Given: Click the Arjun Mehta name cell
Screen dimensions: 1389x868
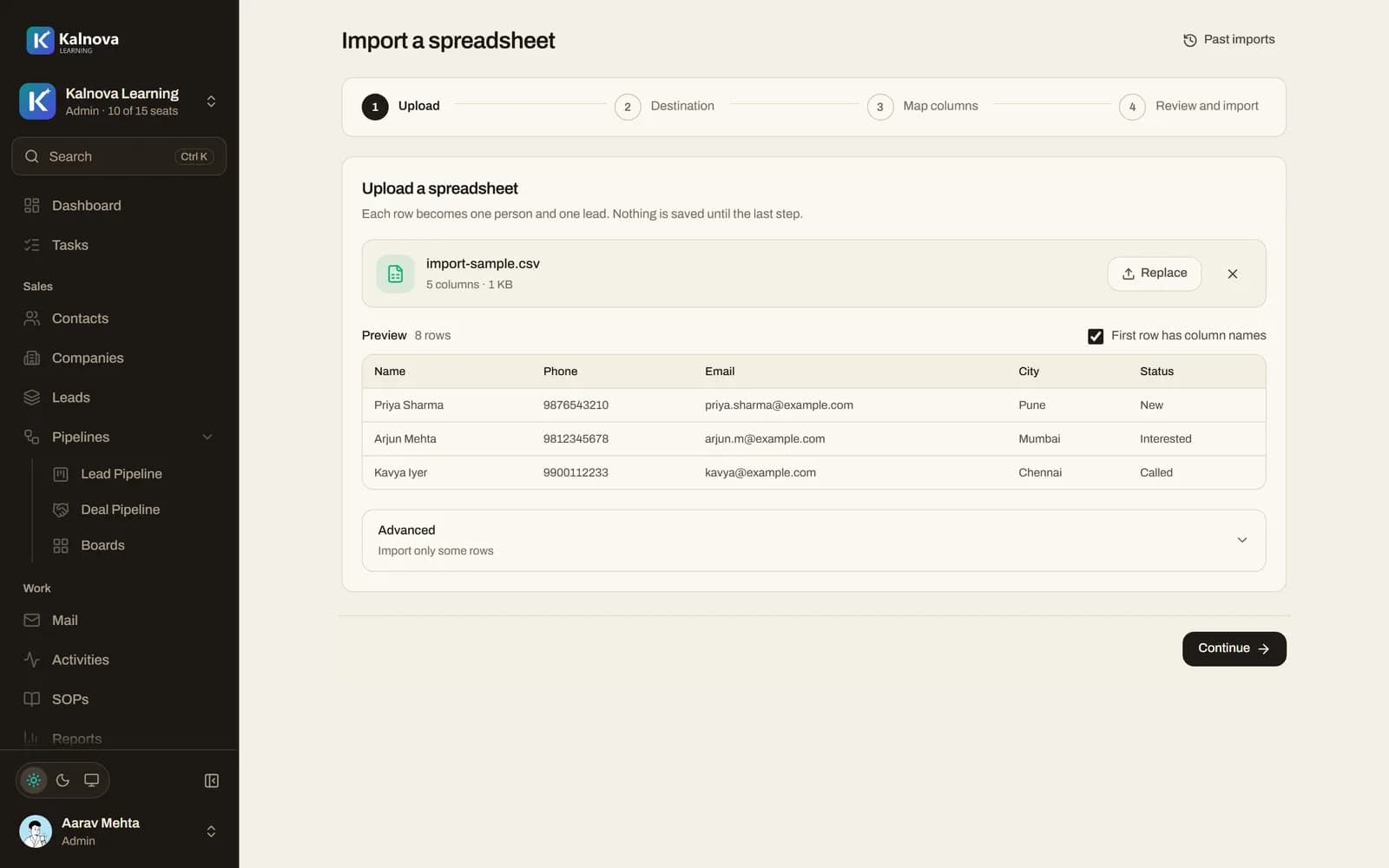Looking at the screenshot, I should [405, 439].
